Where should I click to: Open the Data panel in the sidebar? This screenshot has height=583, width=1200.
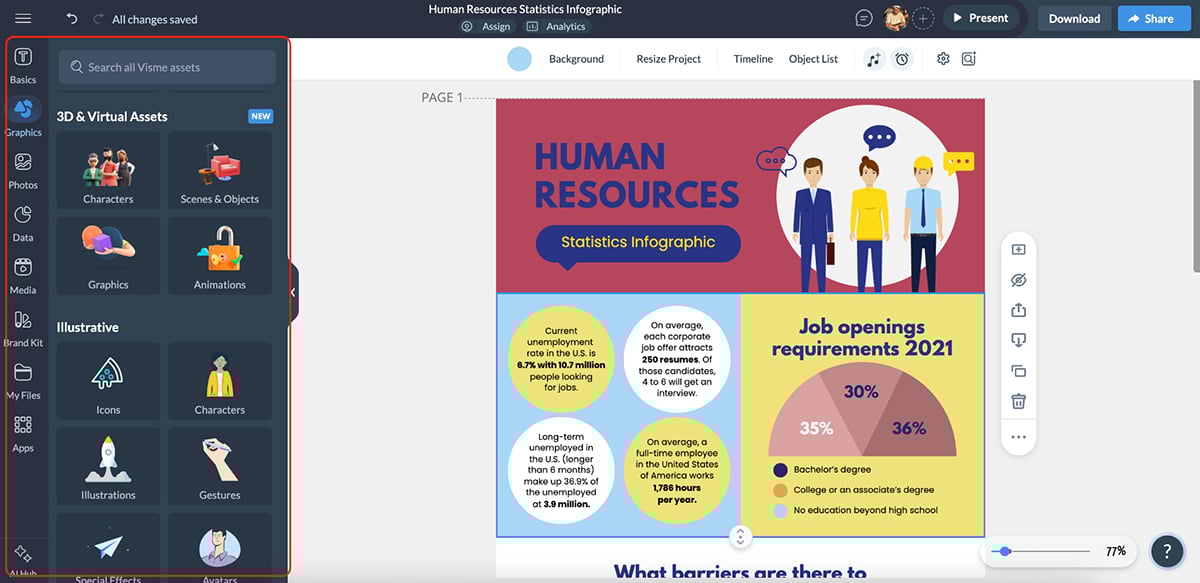23,222
